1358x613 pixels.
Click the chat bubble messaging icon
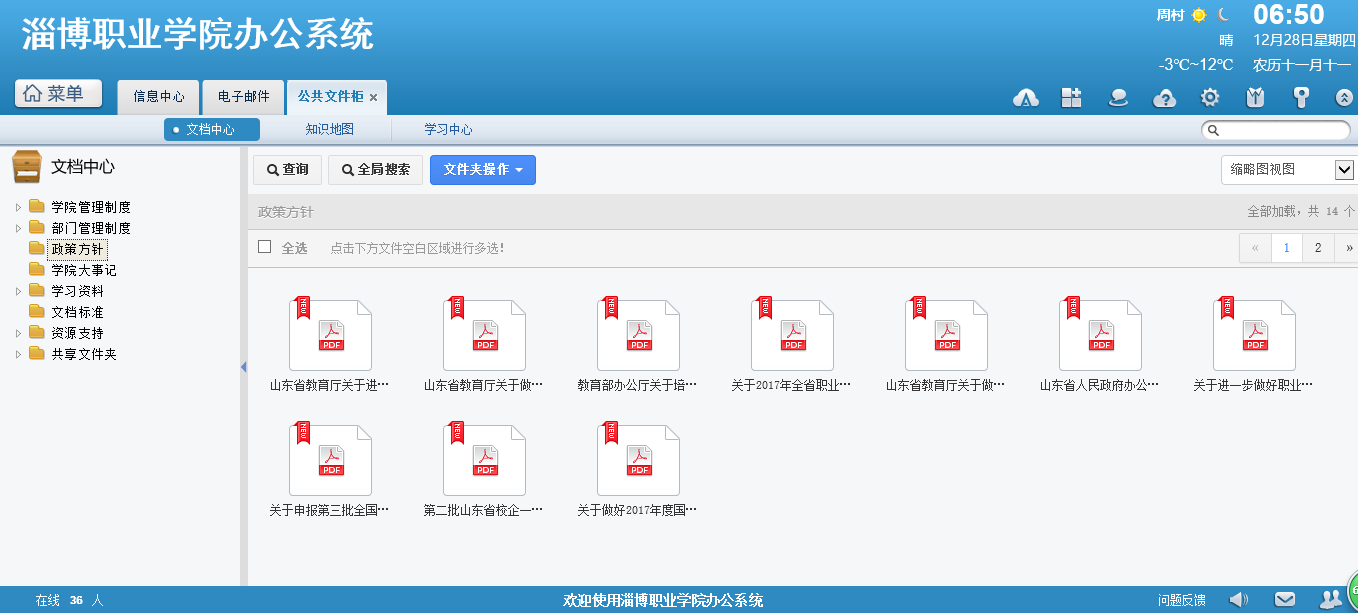click(1118, 97)
